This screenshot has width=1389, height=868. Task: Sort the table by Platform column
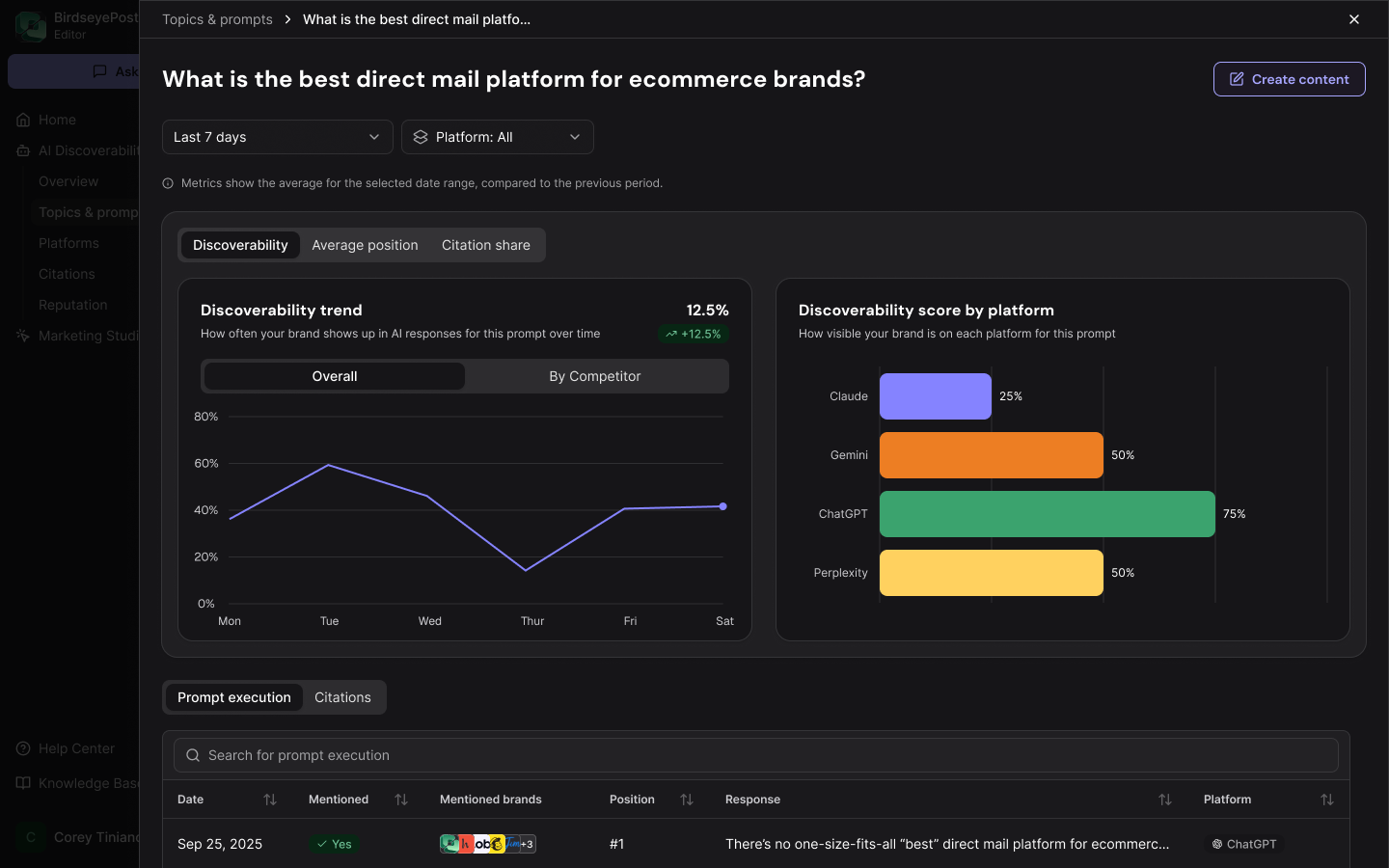pyautogui.click(x=1327, y=800)
